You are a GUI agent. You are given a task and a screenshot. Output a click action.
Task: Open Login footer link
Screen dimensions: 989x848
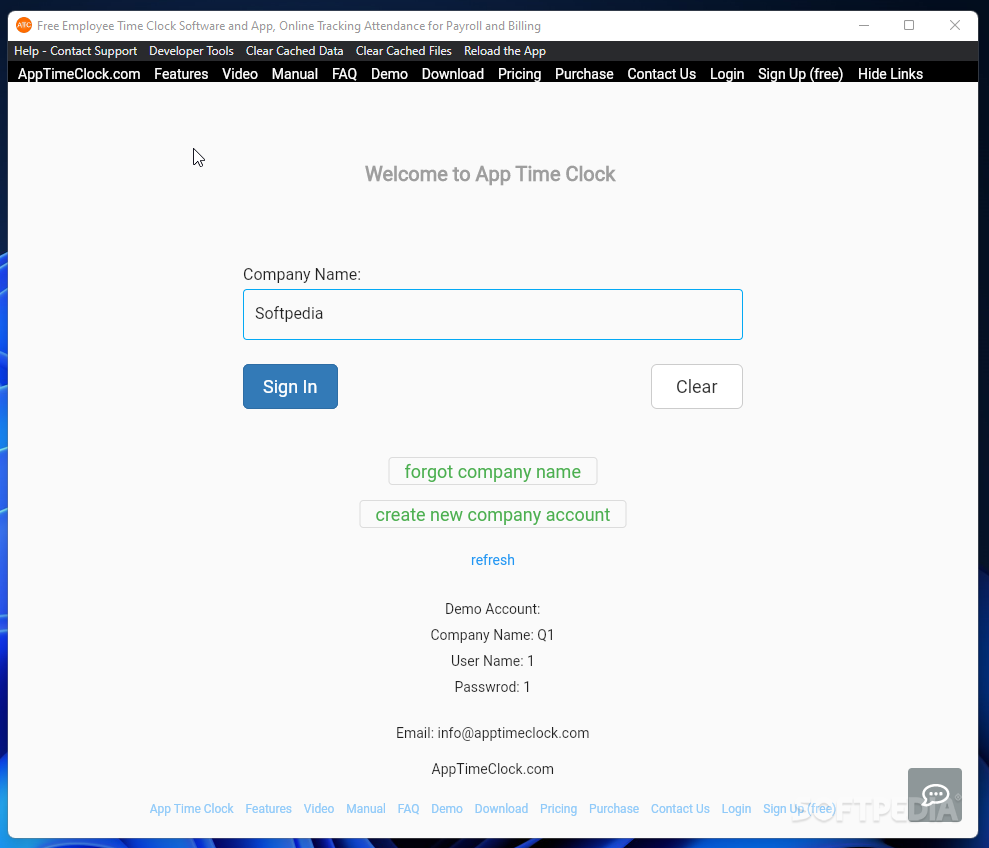736,809
